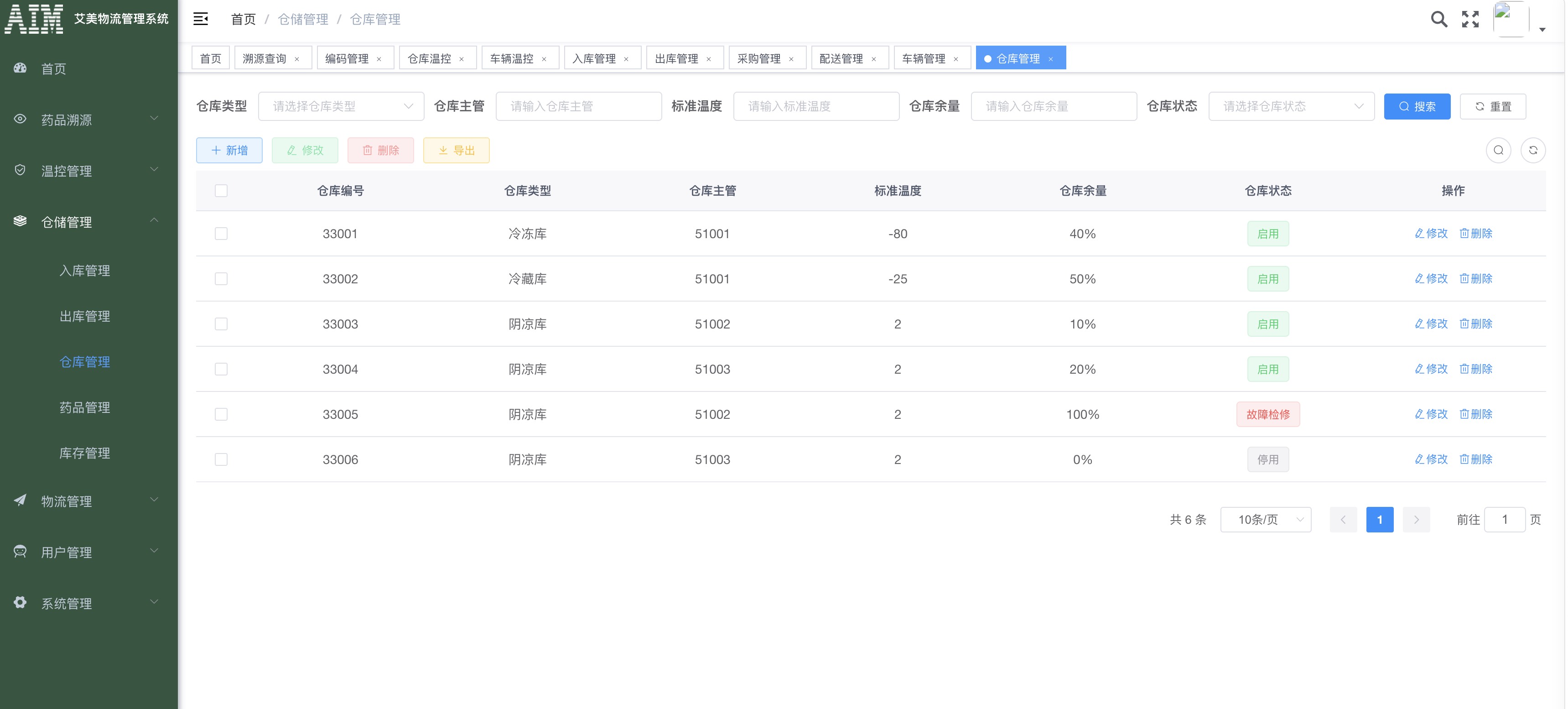Close the 仓库温控 tab
The height and width of the screenshot is (709, 1568).
point(462,59)
